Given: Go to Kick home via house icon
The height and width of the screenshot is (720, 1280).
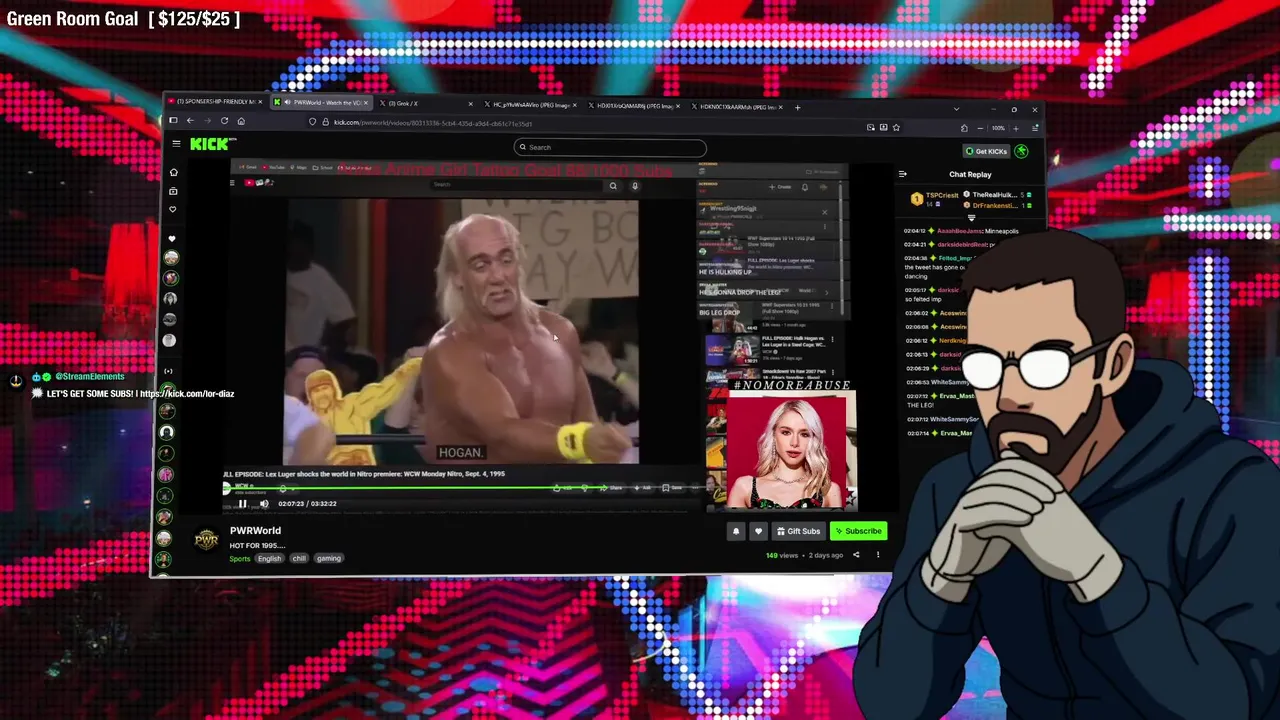Looking at the screenshot, I should click(x=173, y=172).
